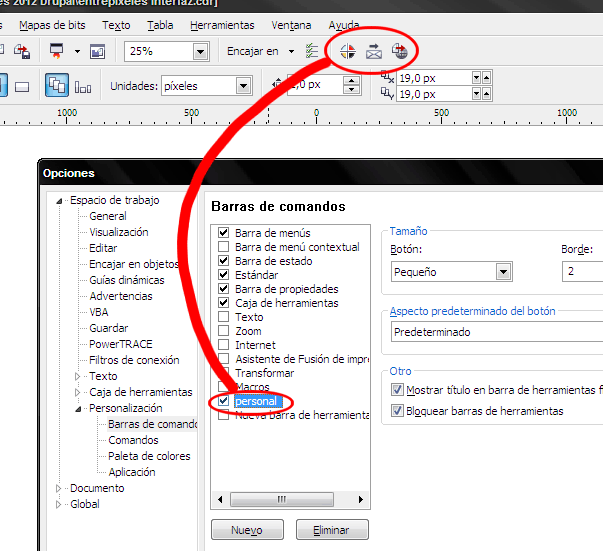Check Internet toolbar checkbox

tap(223, 345)
